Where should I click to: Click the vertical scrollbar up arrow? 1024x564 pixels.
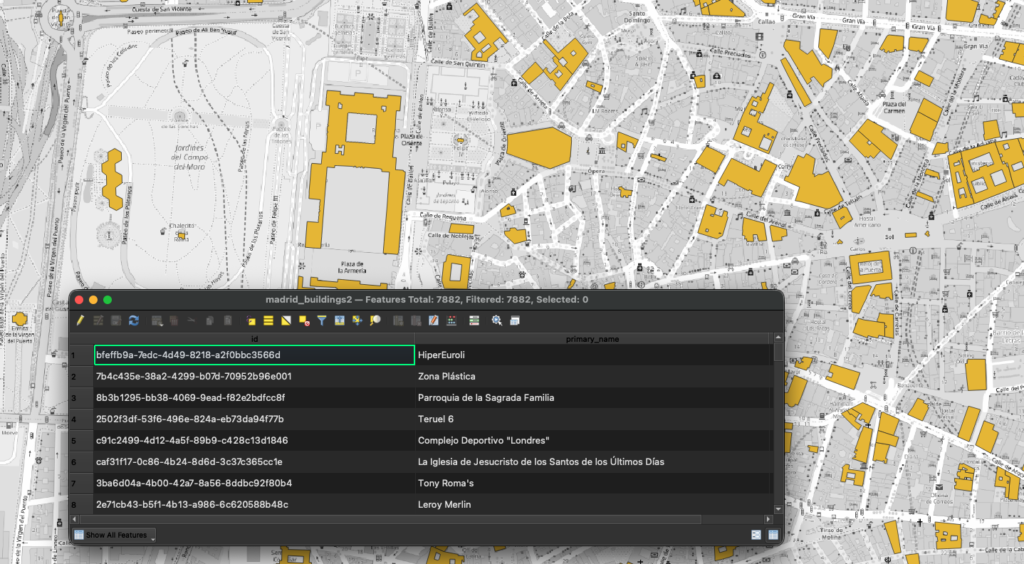(778, 337)
